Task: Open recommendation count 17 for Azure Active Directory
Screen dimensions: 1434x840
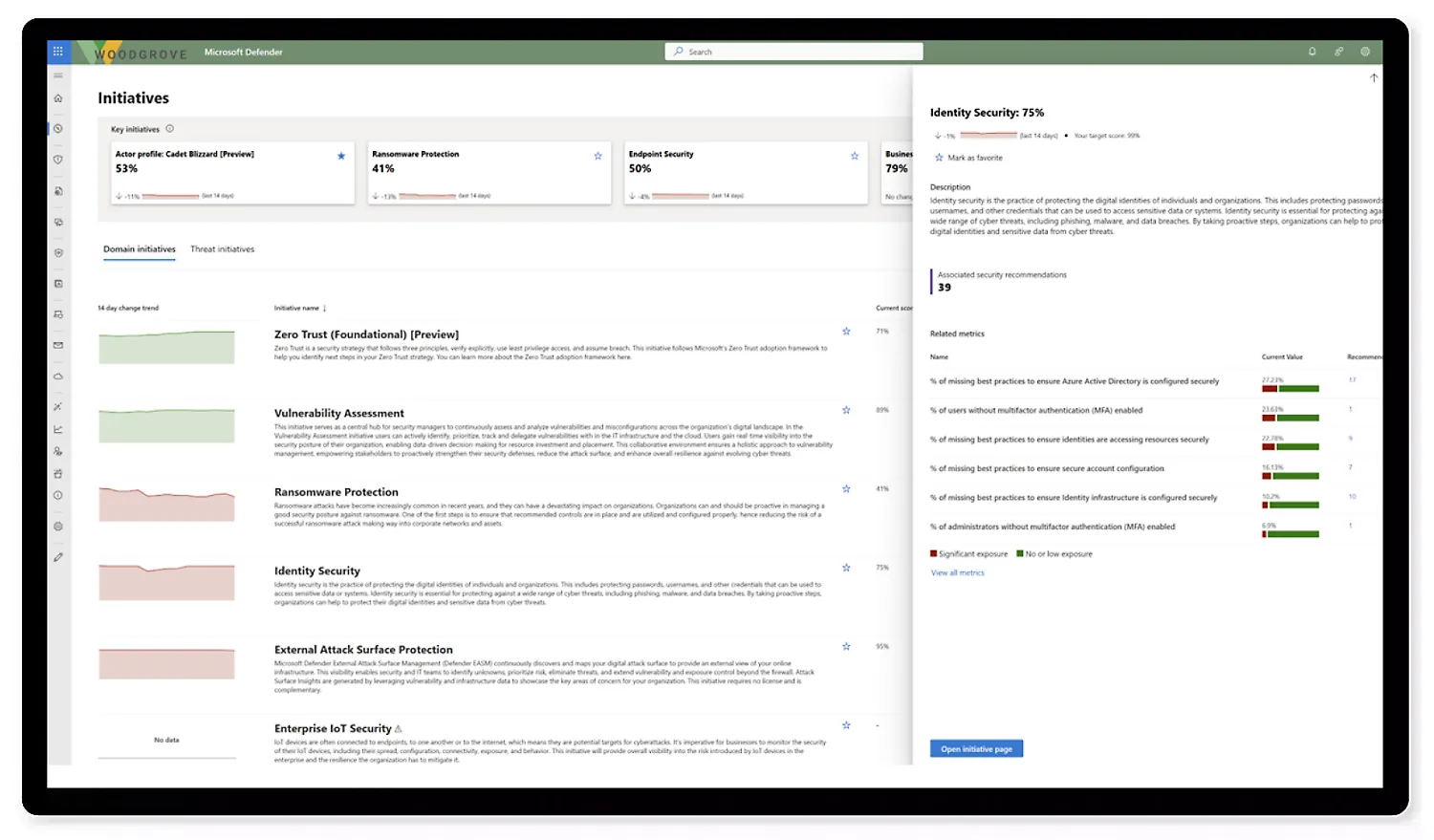Action: coord(1353,380)
